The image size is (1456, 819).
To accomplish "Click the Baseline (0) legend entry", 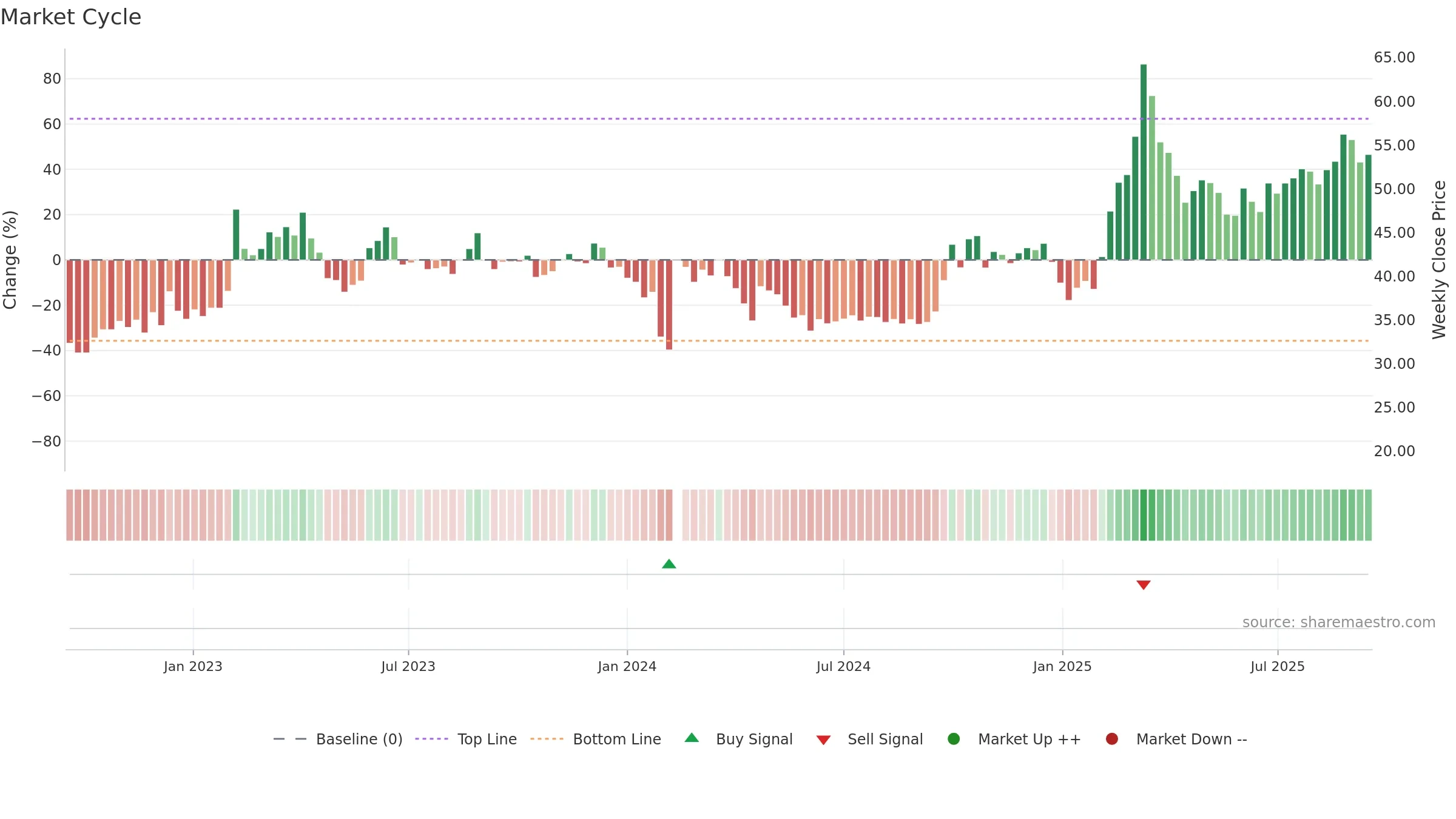I will point(338,739).
